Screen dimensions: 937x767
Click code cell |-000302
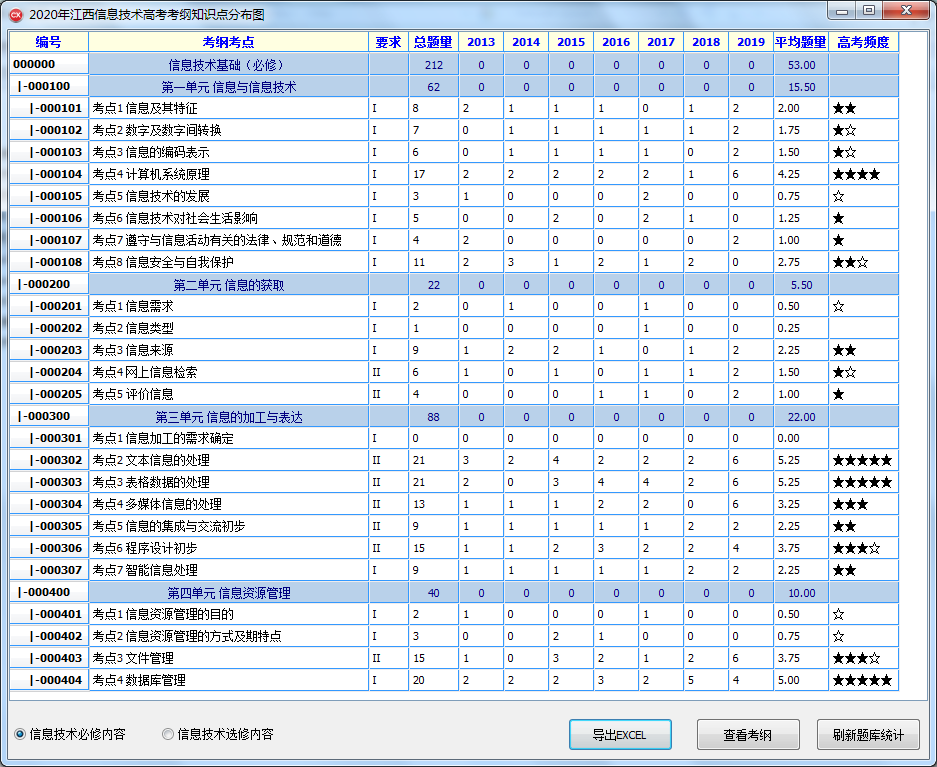[49, 460]
